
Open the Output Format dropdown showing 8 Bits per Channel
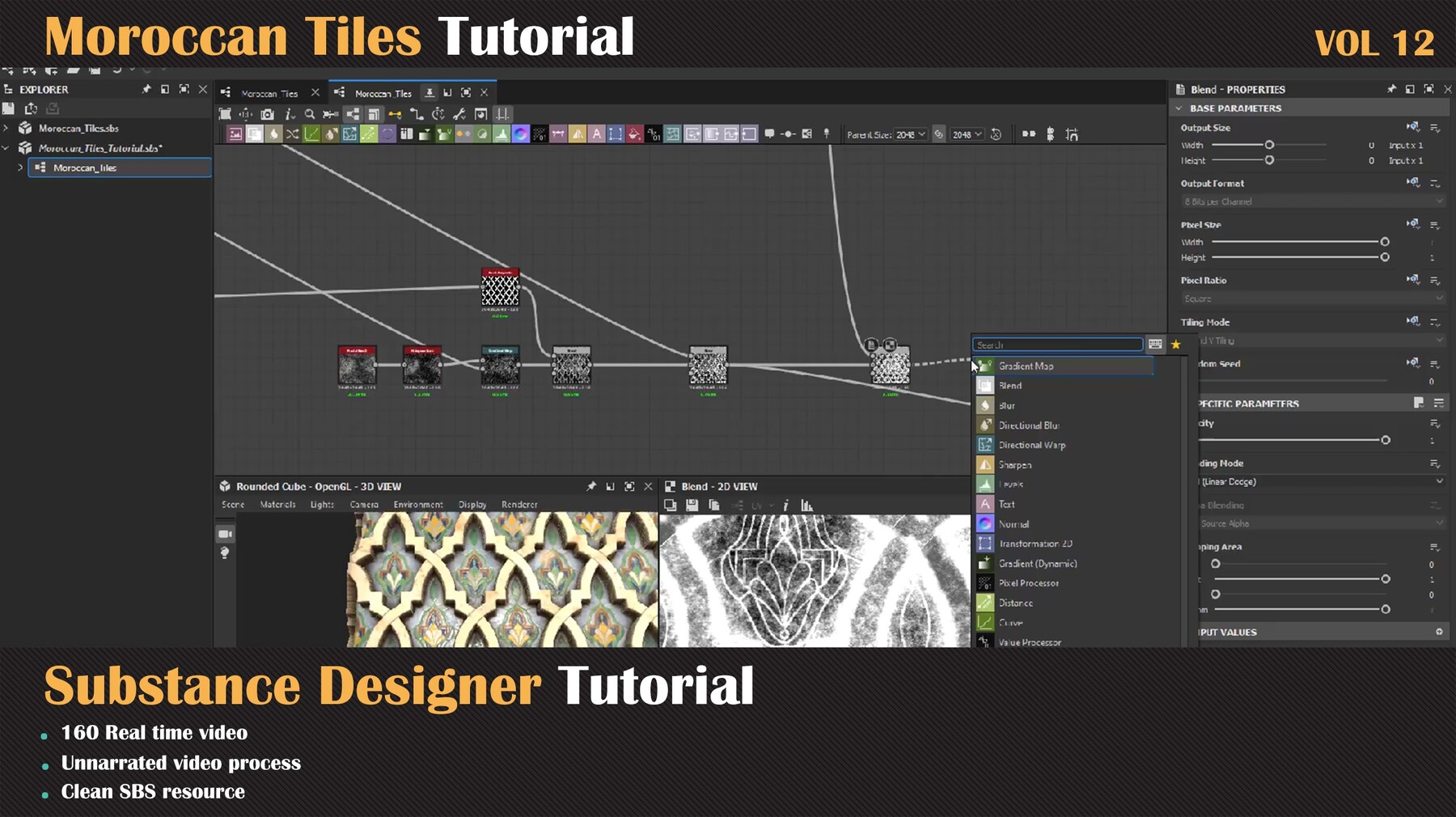(1309, 201)
